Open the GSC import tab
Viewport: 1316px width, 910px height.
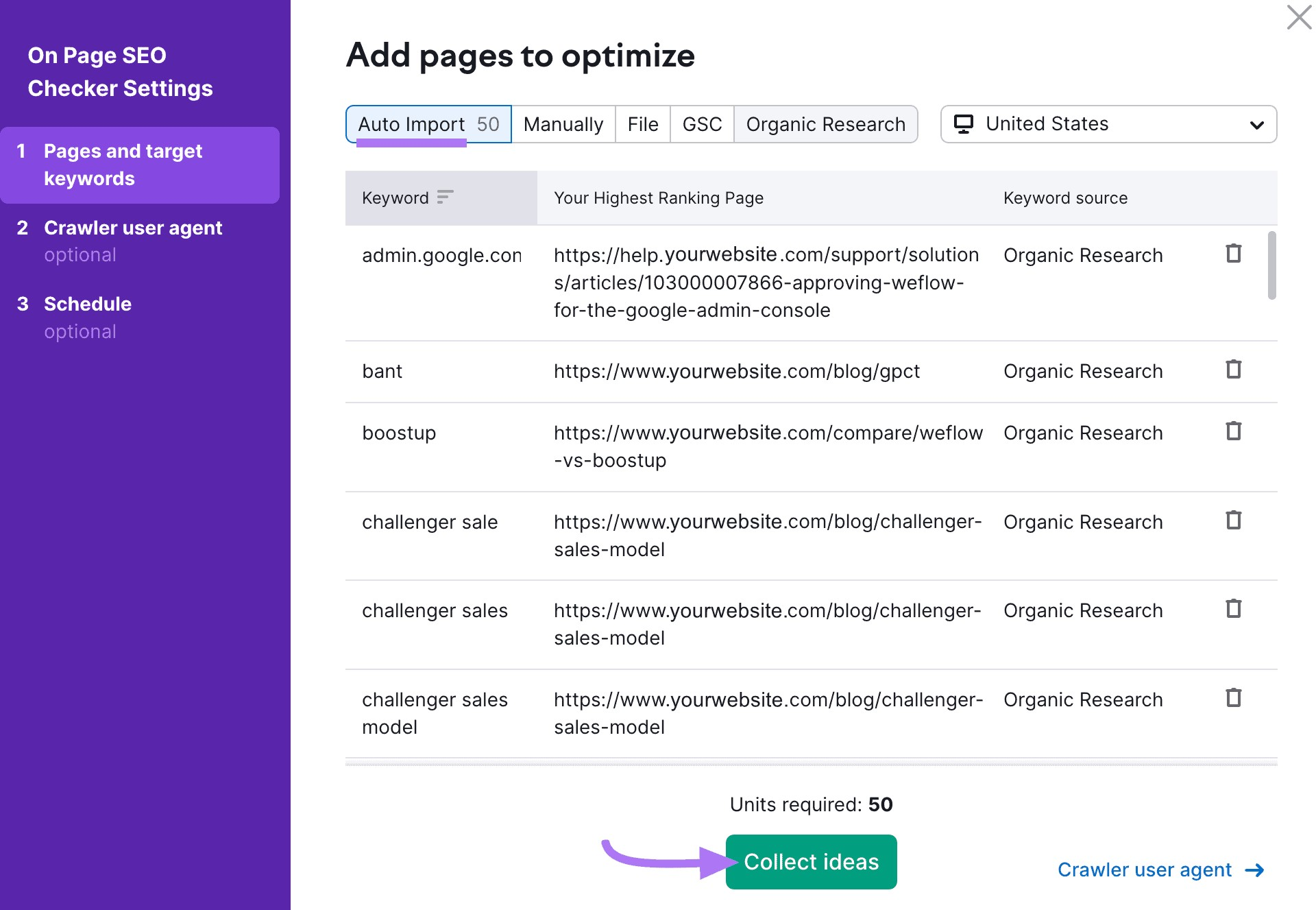(701, 124)
